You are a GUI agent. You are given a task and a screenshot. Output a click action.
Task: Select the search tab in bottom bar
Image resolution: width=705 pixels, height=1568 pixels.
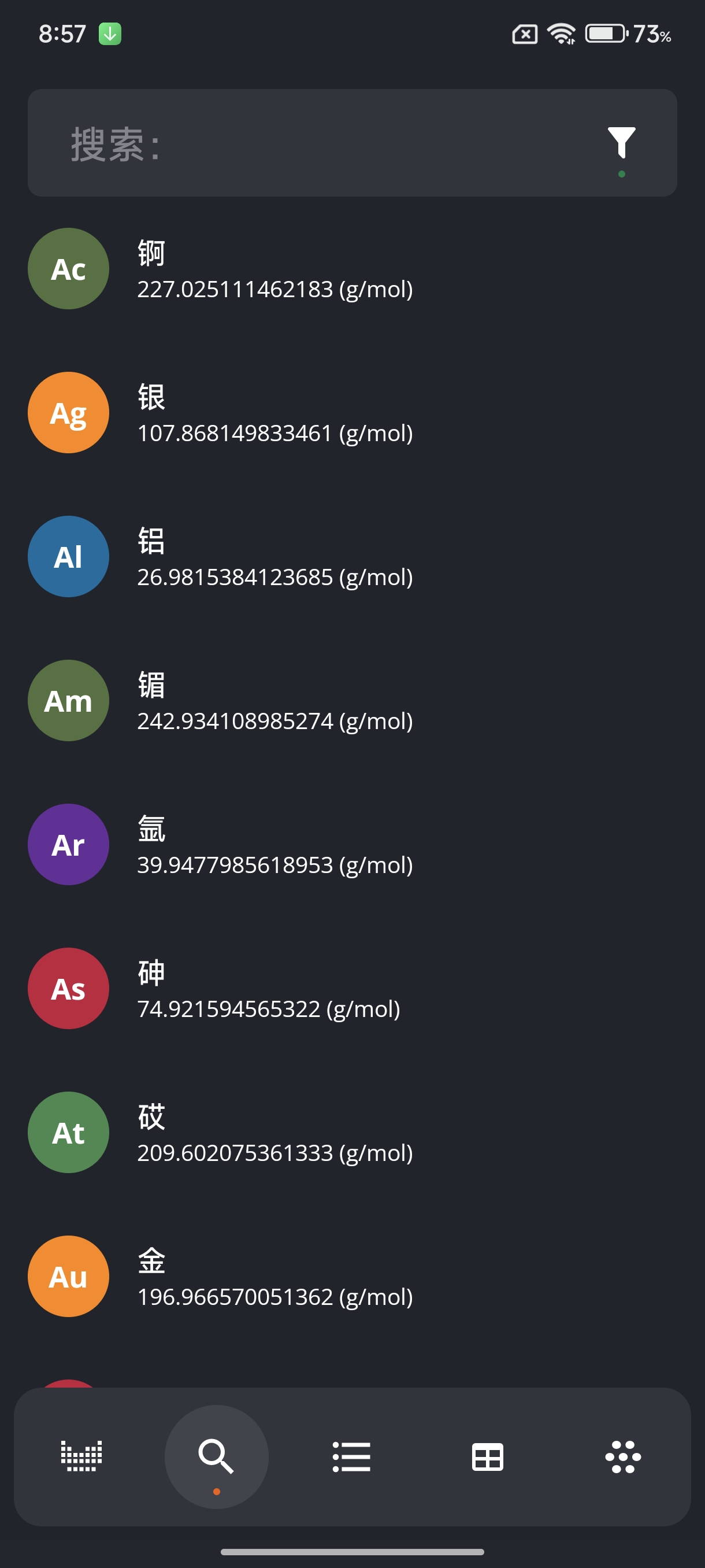[216, 1456]
